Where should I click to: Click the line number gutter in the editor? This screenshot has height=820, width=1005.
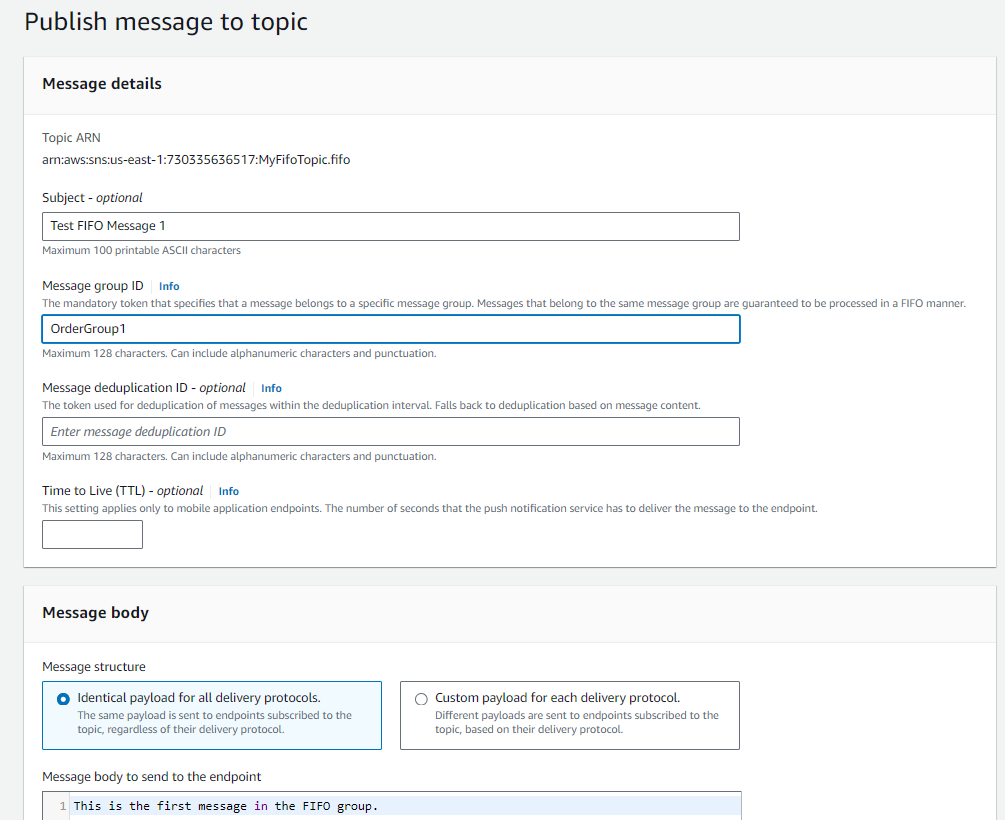pos(61,805)
